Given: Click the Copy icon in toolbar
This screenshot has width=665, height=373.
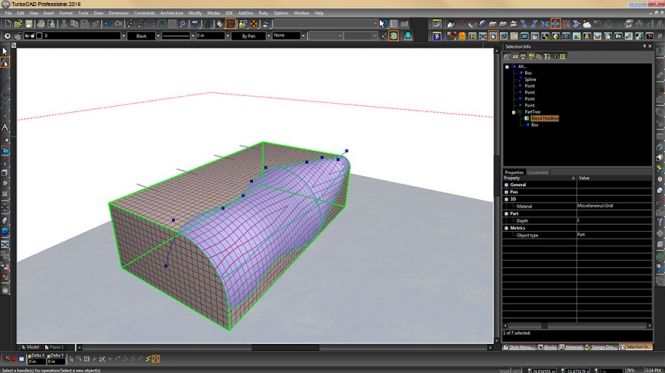Looking at the screenshot, I should coord(75,24).
